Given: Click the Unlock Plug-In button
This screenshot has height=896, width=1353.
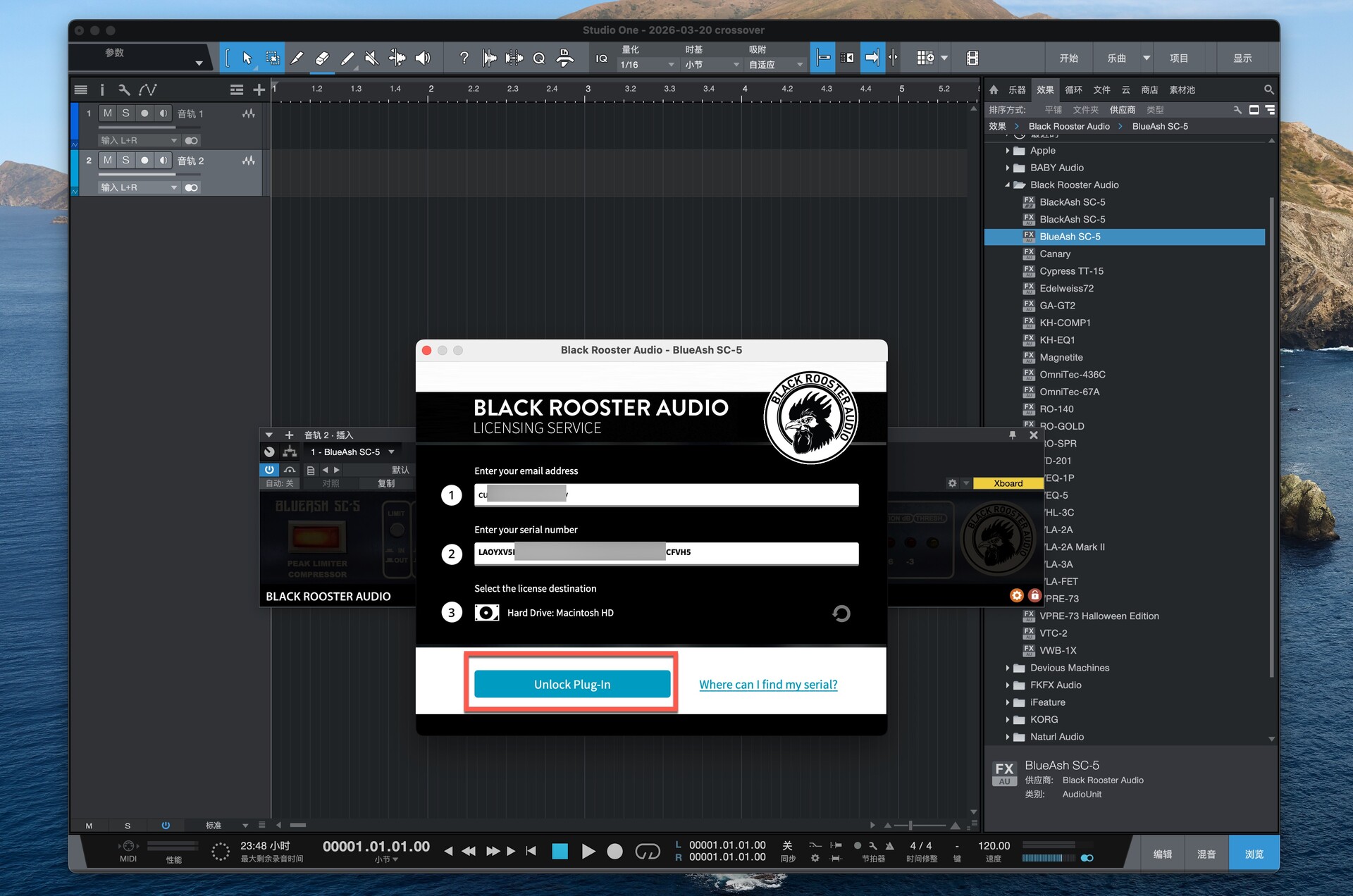Looking at the screenshot, I should coord(572,684).
